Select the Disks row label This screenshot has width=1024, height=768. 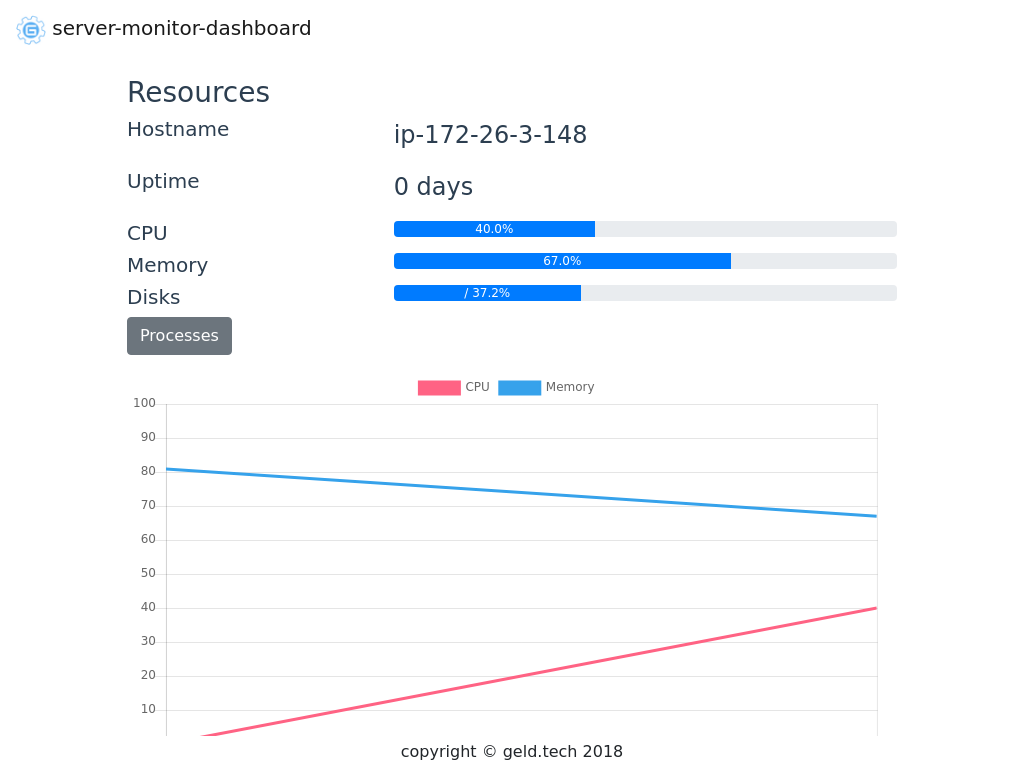(153, 297)
